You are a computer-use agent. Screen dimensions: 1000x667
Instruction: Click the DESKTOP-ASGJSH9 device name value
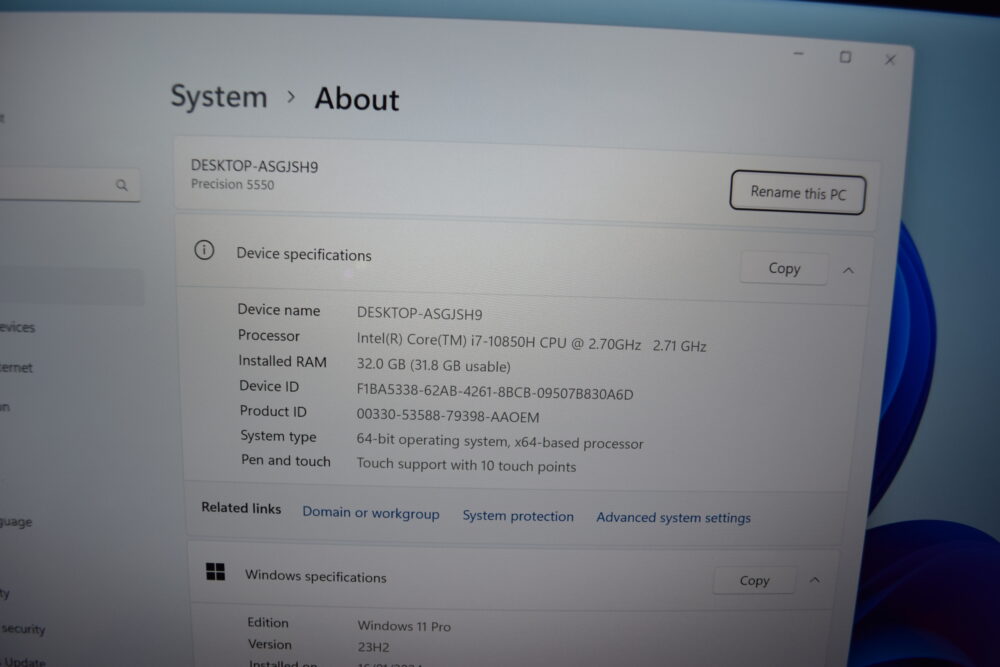coord(420,314)
